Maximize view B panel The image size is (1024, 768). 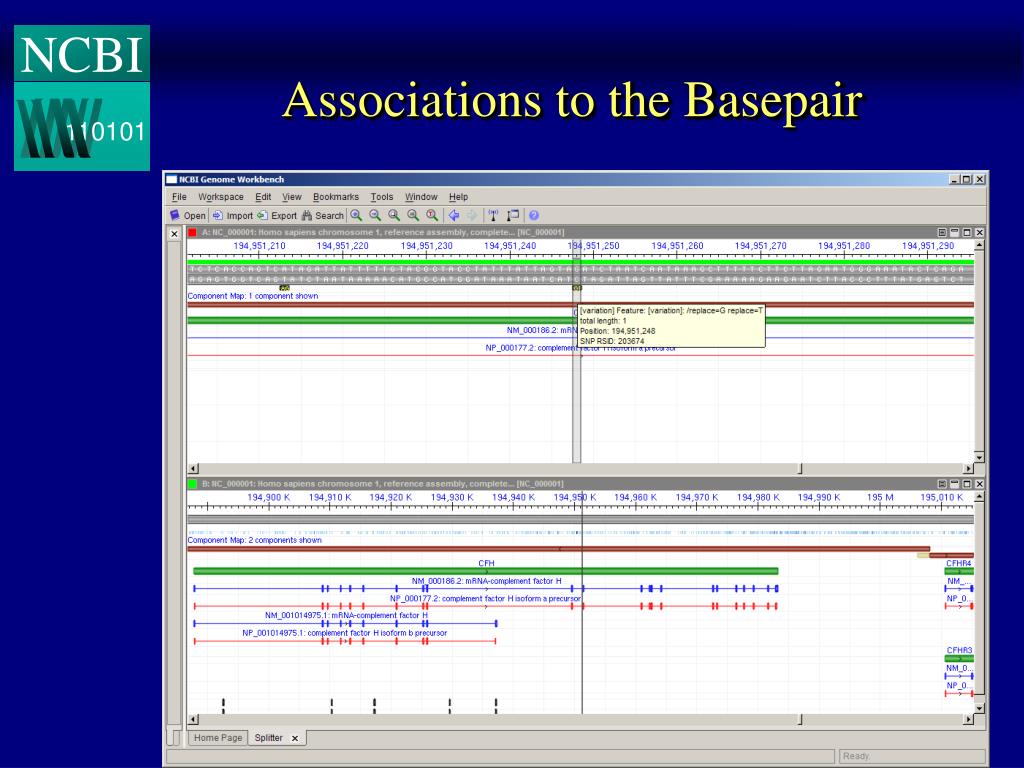pyautogui.click(x=967, y=484)
